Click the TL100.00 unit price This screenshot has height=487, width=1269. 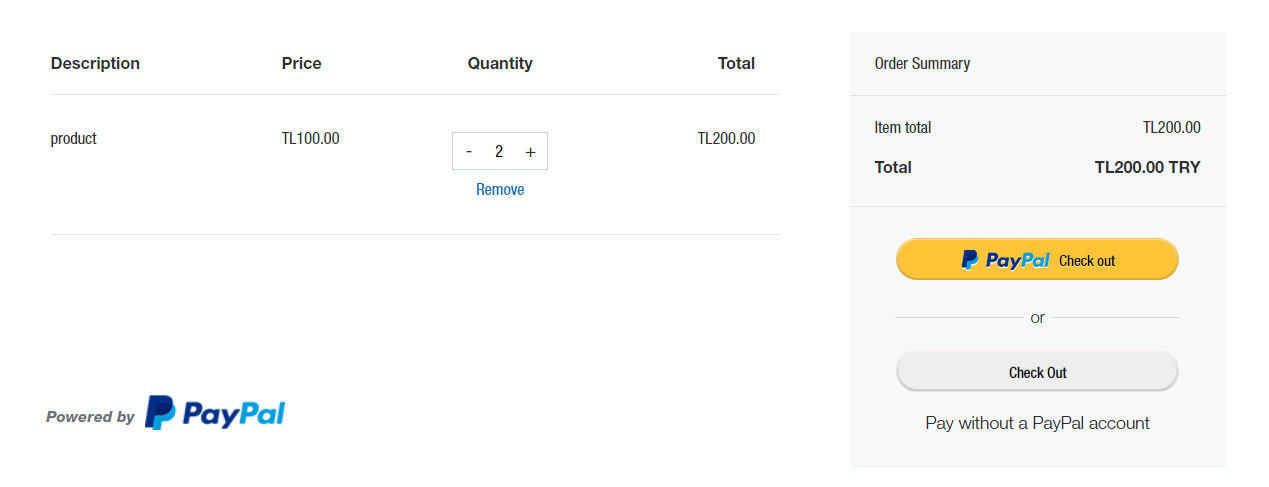310,139
